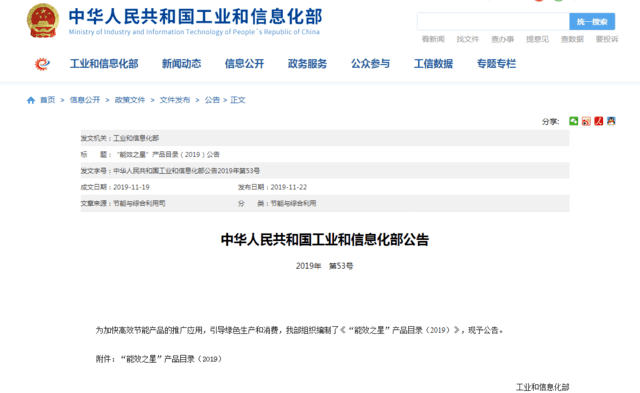
Task: Click the red-blue gear logo in navigation bar
Action: click(x=42, y=64)
